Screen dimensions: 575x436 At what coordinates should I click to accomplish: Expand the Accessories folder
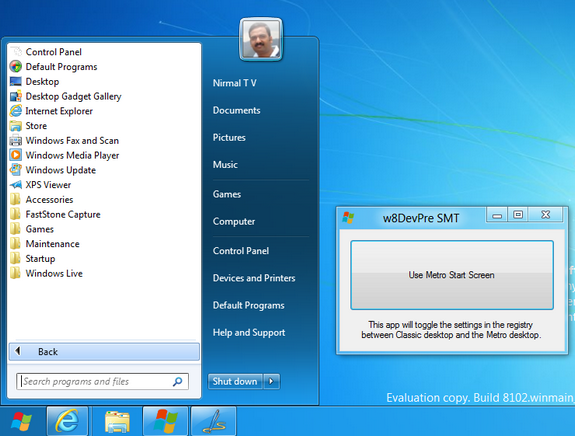pos(49,199)
